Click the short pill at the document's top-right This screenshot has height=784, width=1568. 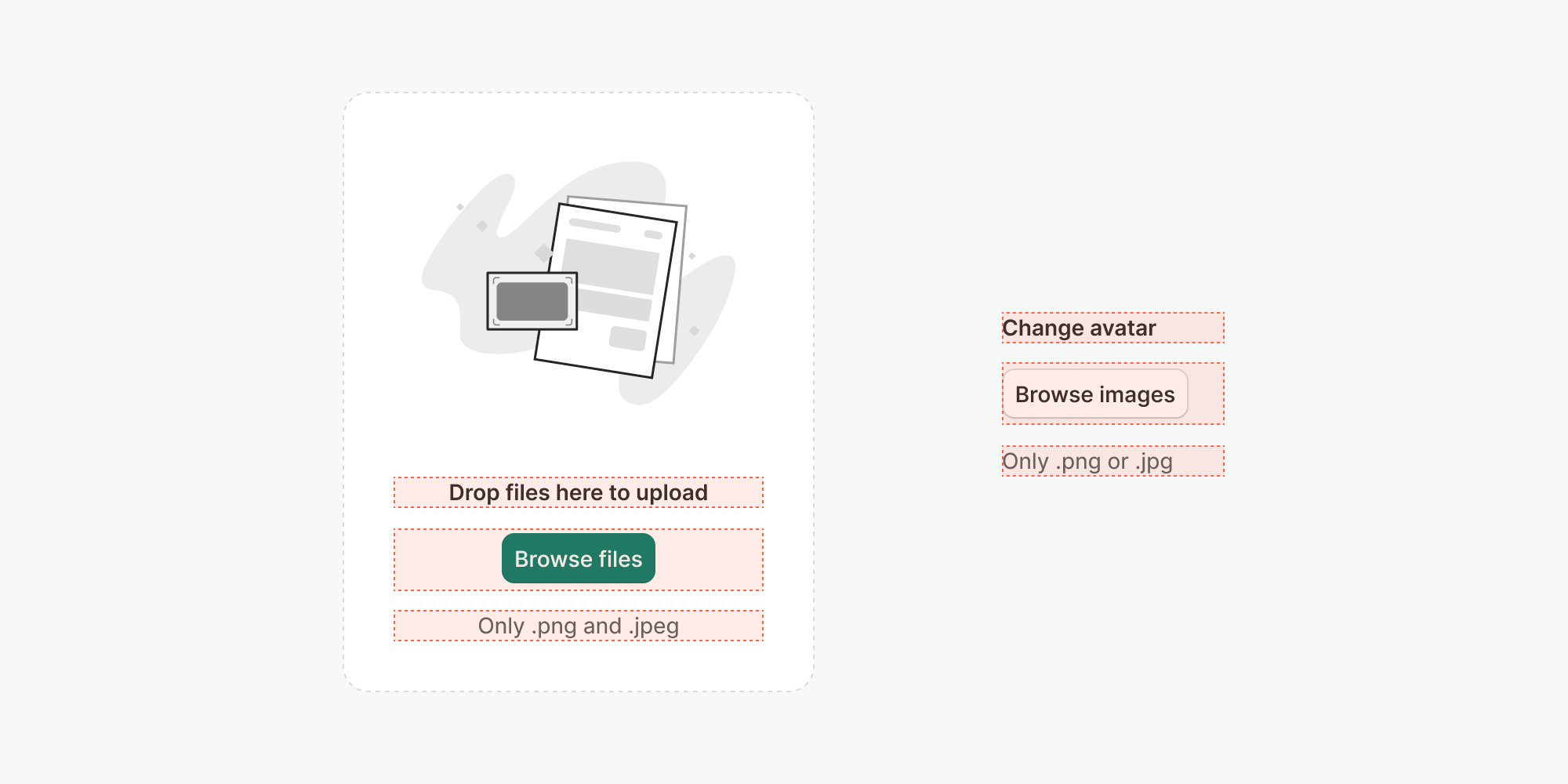(653, 234)
